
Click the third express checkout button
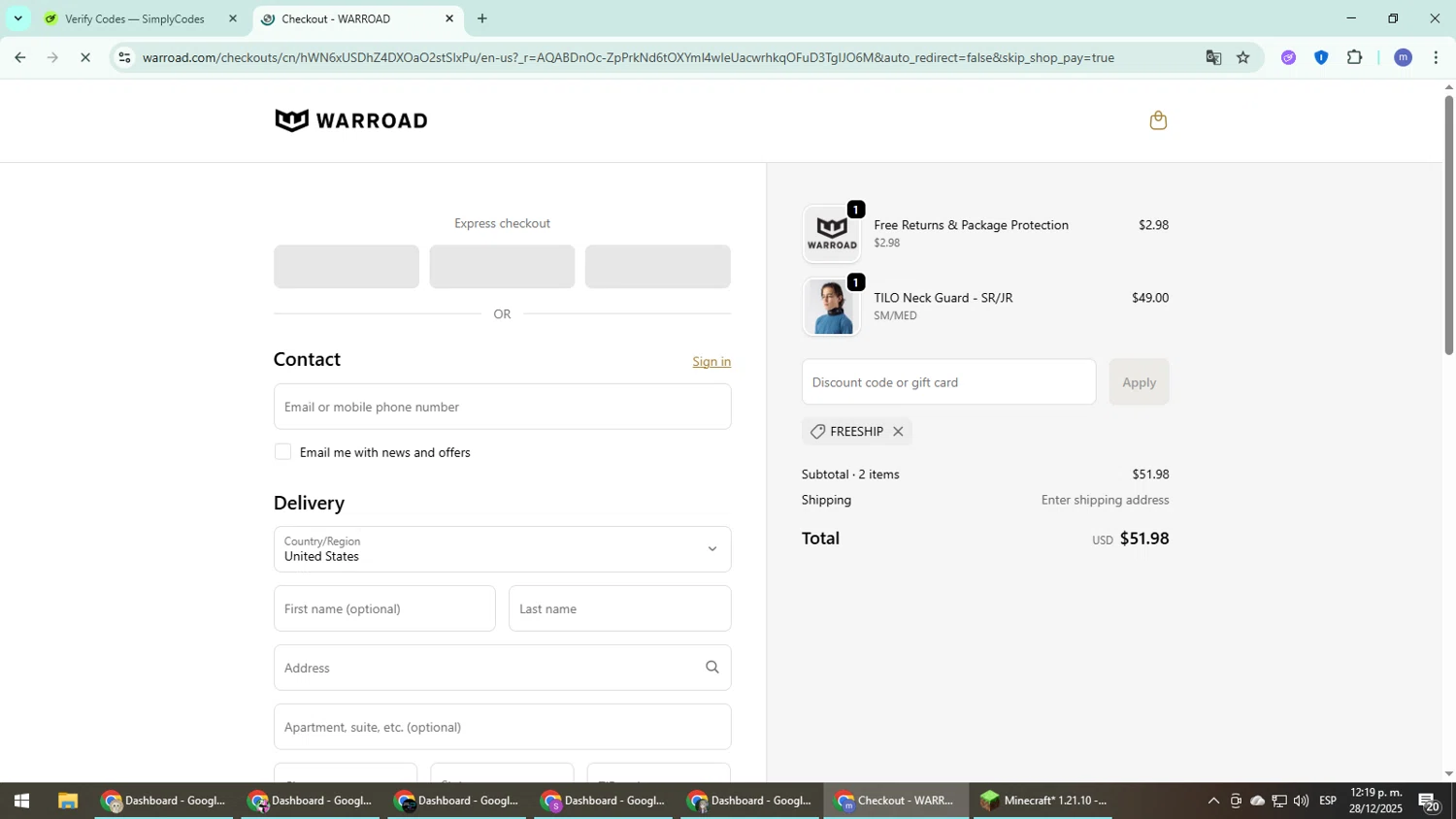(657, 267)
